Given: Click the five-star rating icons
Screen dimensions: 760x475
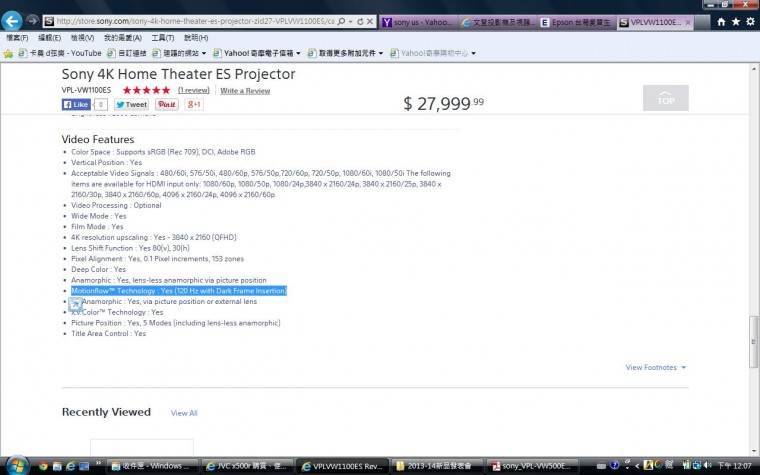Looking at the screenshot, I should tap(146, 90).
